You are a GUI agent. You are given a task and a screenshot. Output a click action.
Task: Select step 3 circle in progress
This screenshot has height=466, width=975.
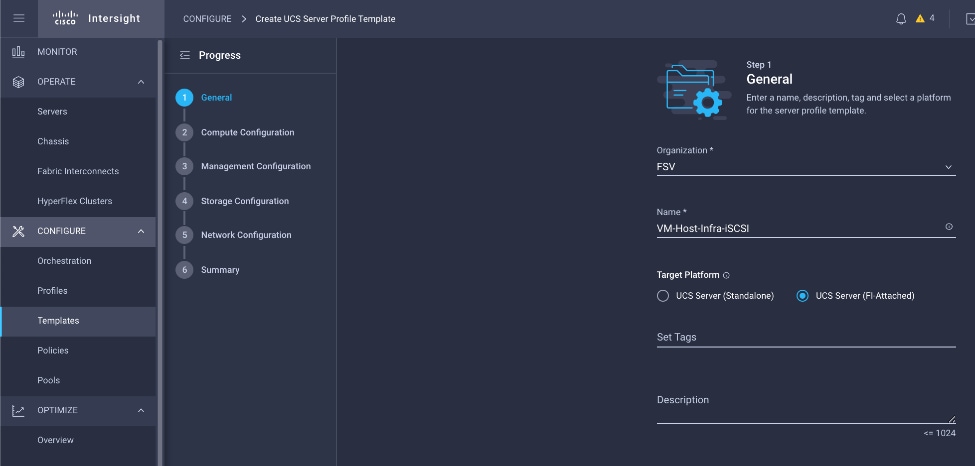tap(184, 166)
